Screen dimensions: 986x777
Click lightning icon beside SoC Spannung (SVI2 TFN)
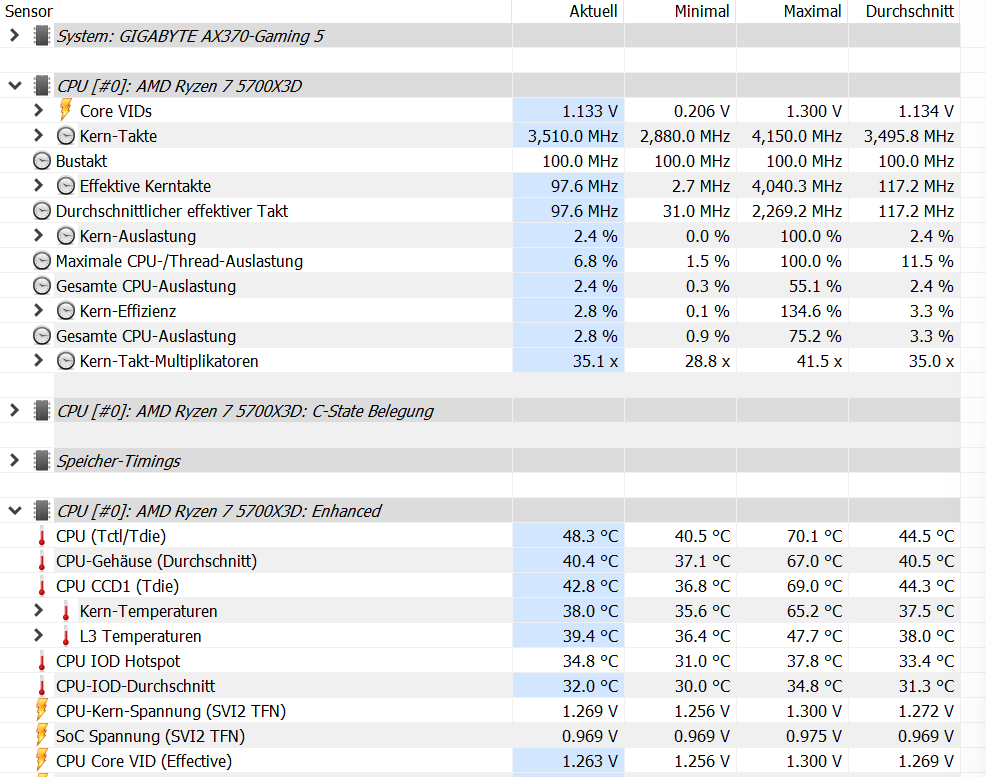point(42,736)
